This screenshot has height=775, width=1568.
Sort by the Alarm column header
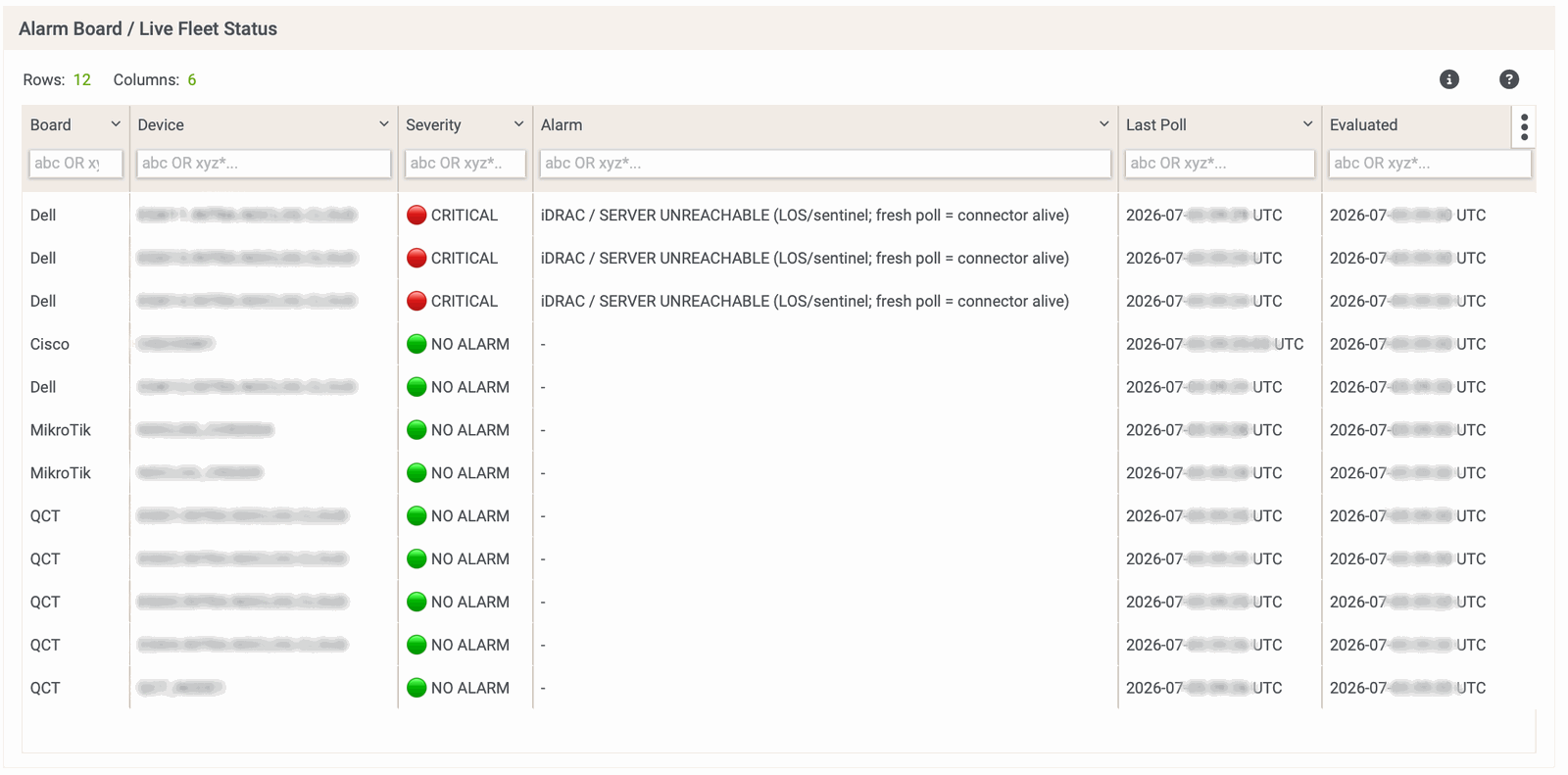click(x=562, y=125)
